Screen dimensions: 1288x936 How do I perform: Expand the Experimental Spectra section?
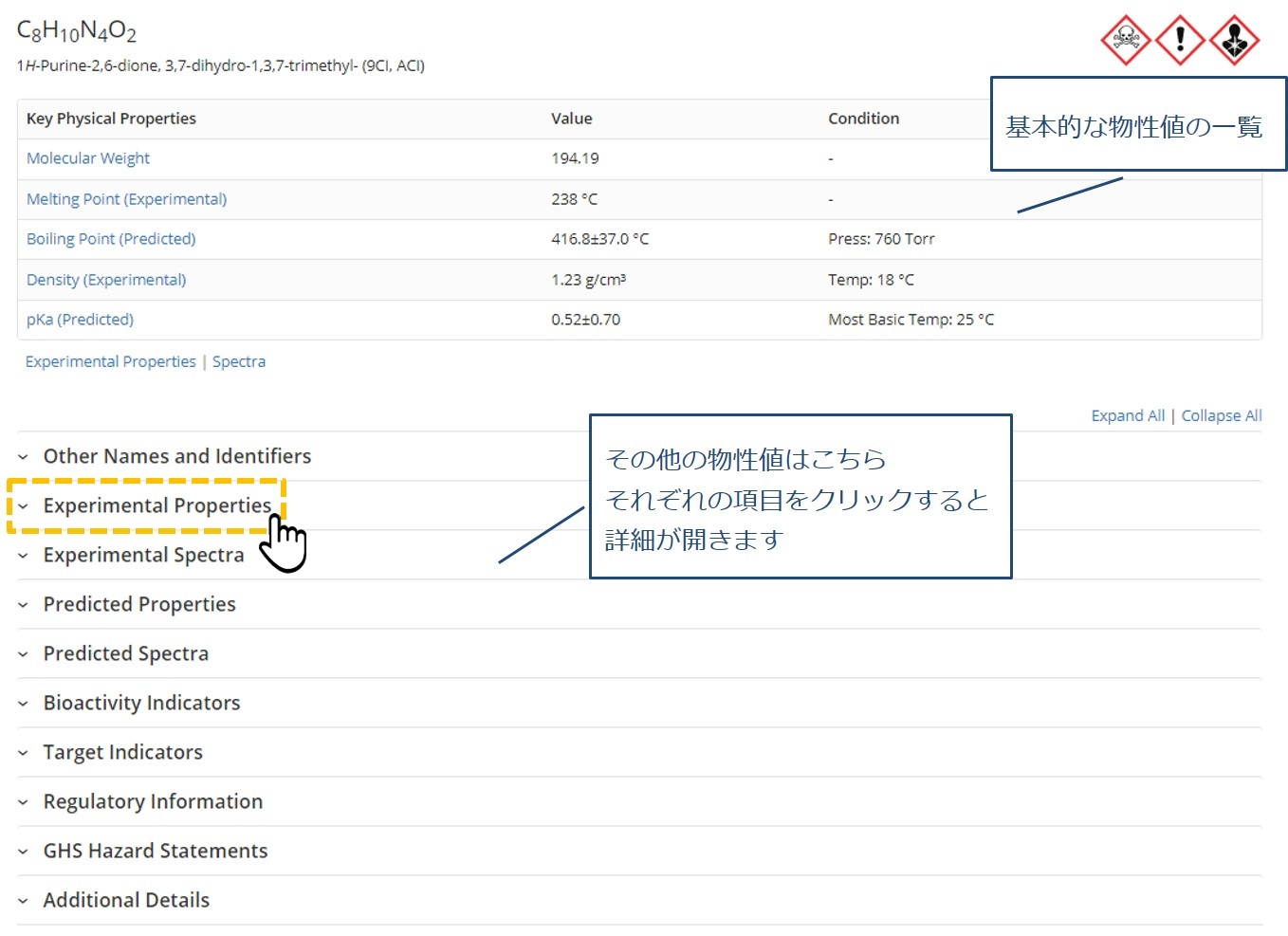click(143, 555)
